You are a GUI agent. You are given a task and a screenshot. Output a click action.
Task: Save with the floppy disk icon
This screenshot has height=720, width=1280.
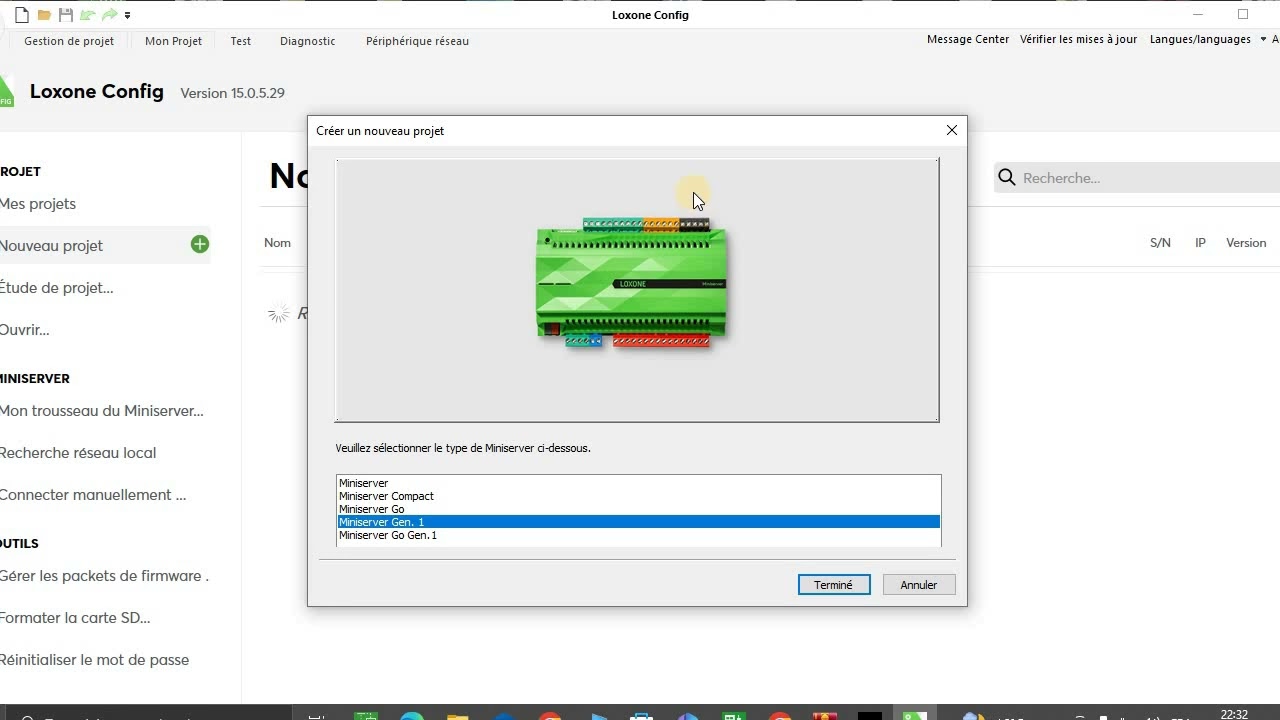pos(66,15)
